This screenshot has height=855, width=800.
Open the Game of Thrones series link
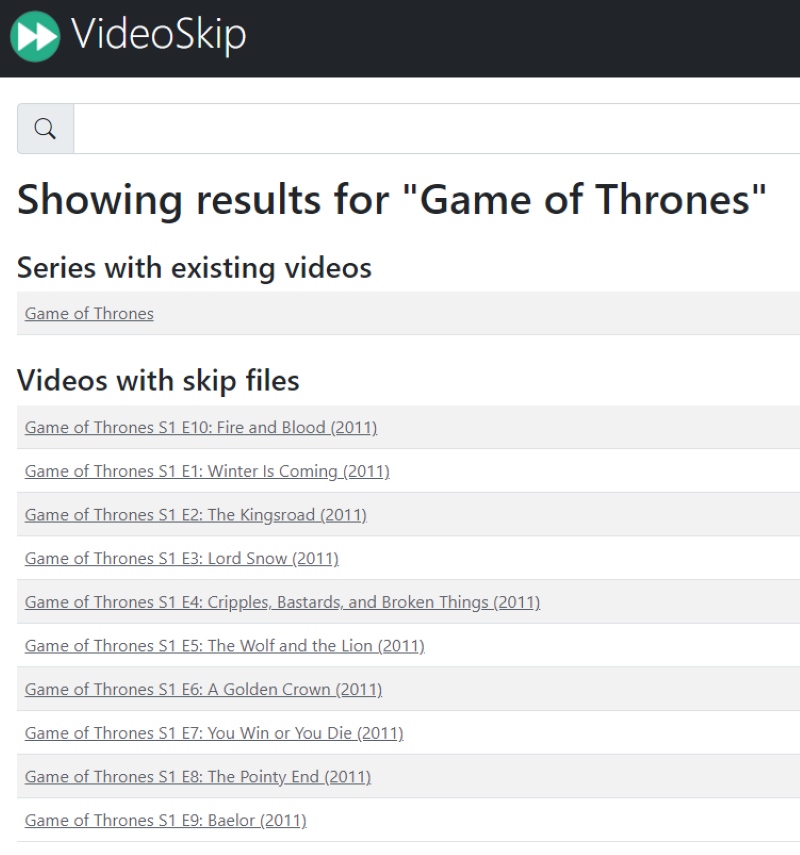pyautogui.click(x=89, y=314)
